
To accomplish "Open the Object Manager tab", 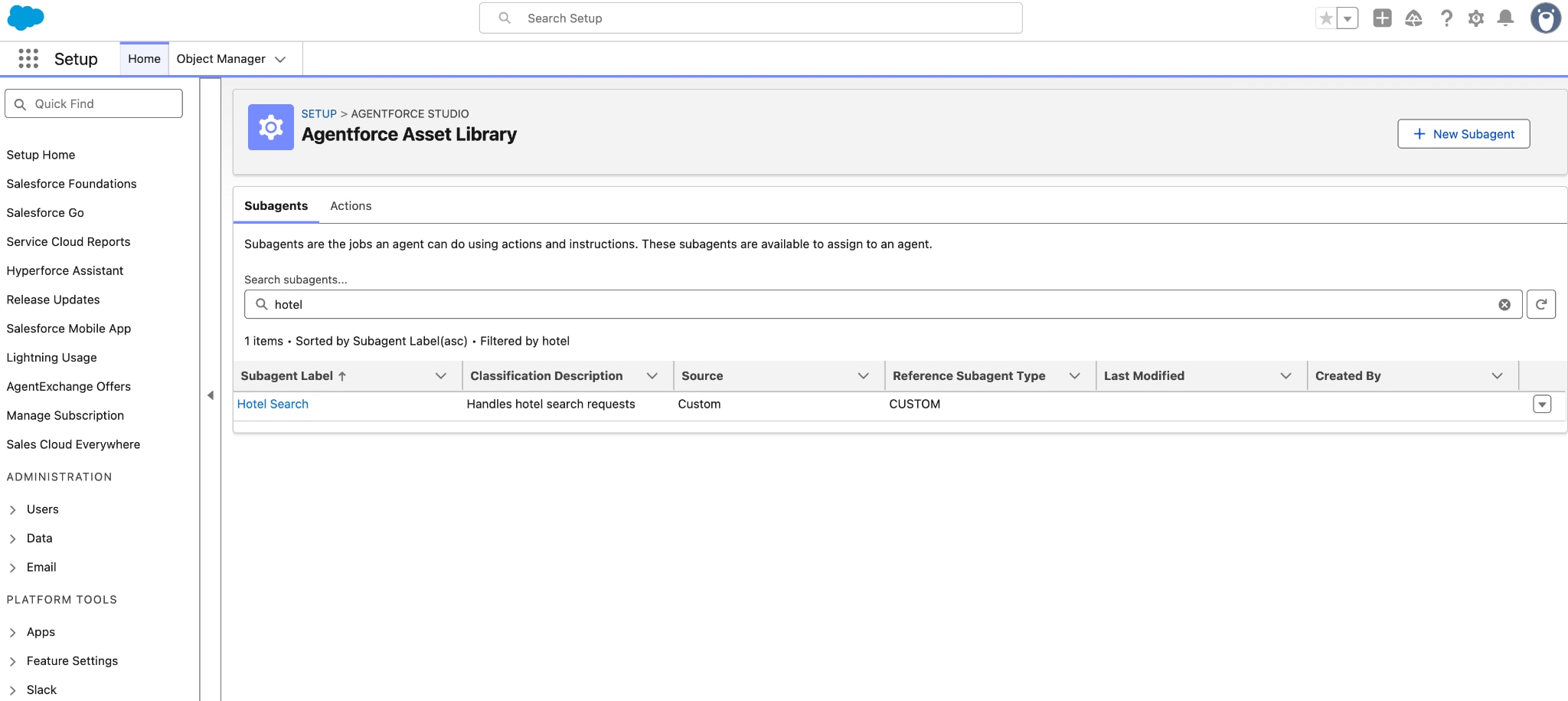I will (x=220, y=59).
